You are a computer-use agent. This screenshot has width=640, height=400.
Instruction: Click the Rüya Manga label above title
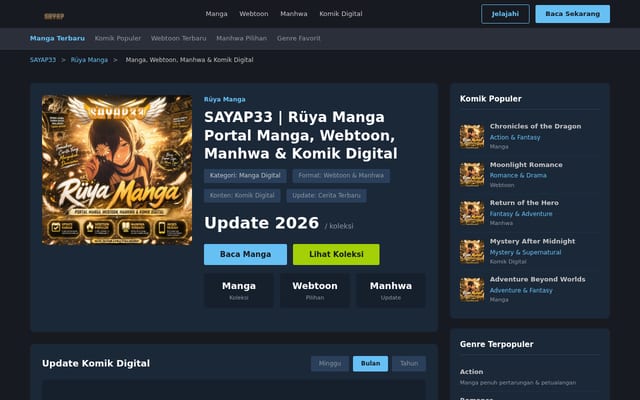[x=225, y=100]
